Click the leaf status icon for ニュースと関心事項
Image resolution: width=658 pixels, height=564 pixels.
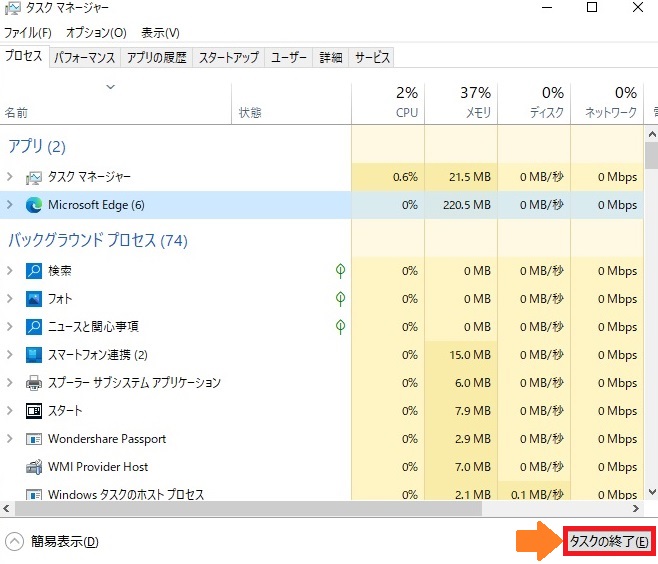coord(340,326)
